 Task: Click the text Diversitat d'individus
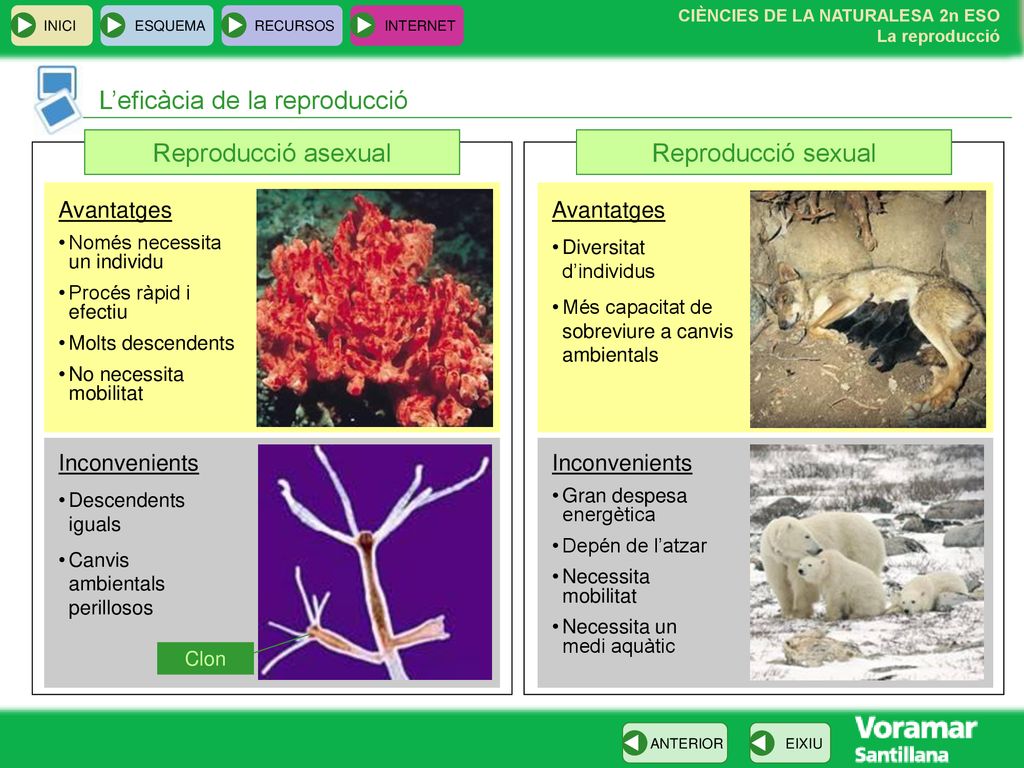608,259
